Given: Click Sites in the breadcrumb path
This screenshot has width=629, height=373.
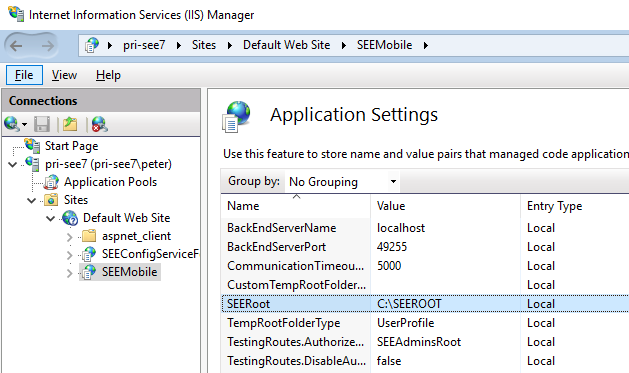Looking at the screenshot, I should (204, 45).
